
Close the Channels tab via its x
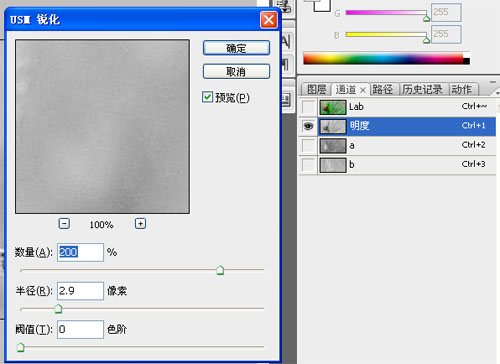pyautogui.click(x=363, y=90)
